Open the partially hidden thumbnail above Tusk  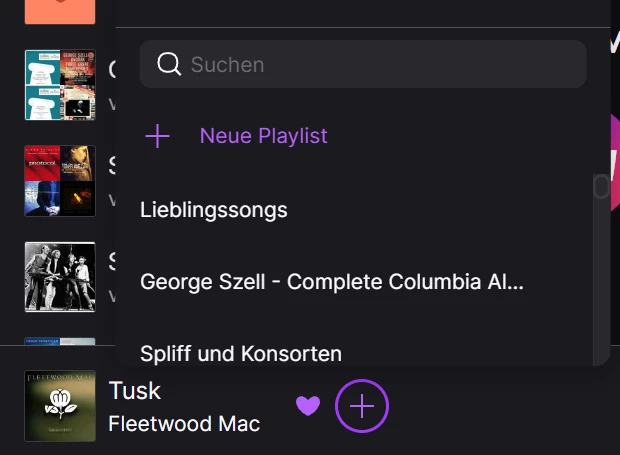(x=60, y=341)
